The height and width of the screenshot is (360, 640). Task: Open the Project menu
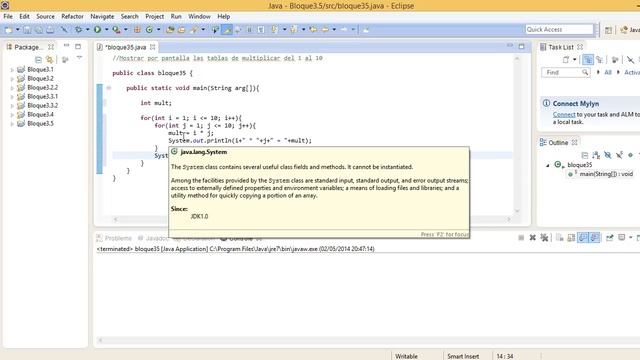click(x=155, y=16)
